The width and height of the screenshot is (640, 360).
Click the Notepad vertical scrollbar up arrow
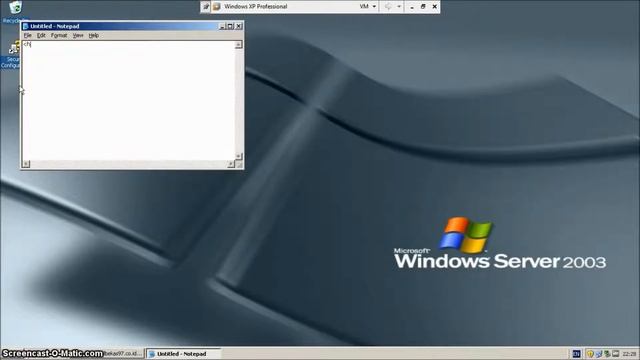click(x=238, y=44)
